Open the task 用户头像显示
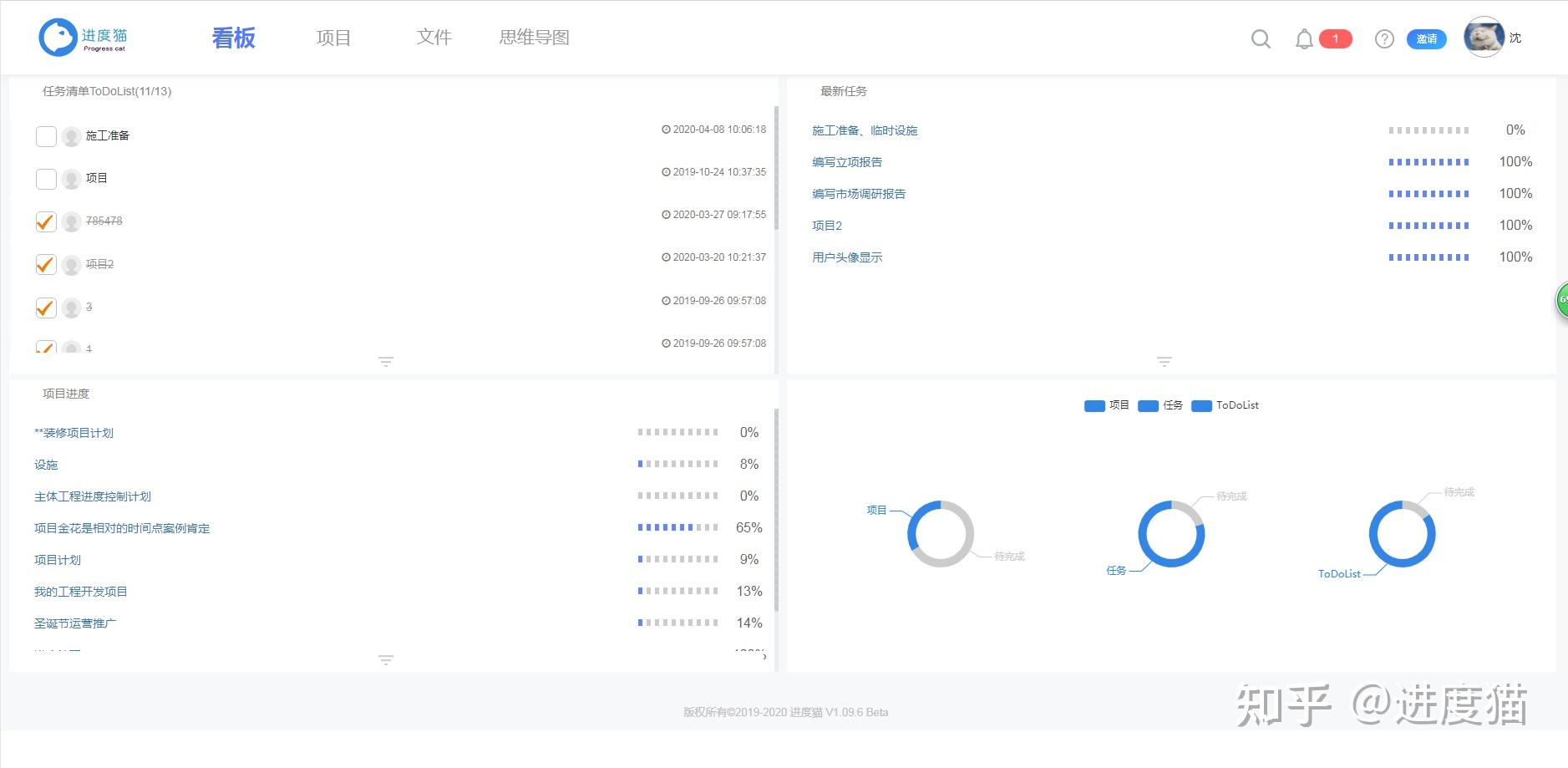 tap(847, 257)
